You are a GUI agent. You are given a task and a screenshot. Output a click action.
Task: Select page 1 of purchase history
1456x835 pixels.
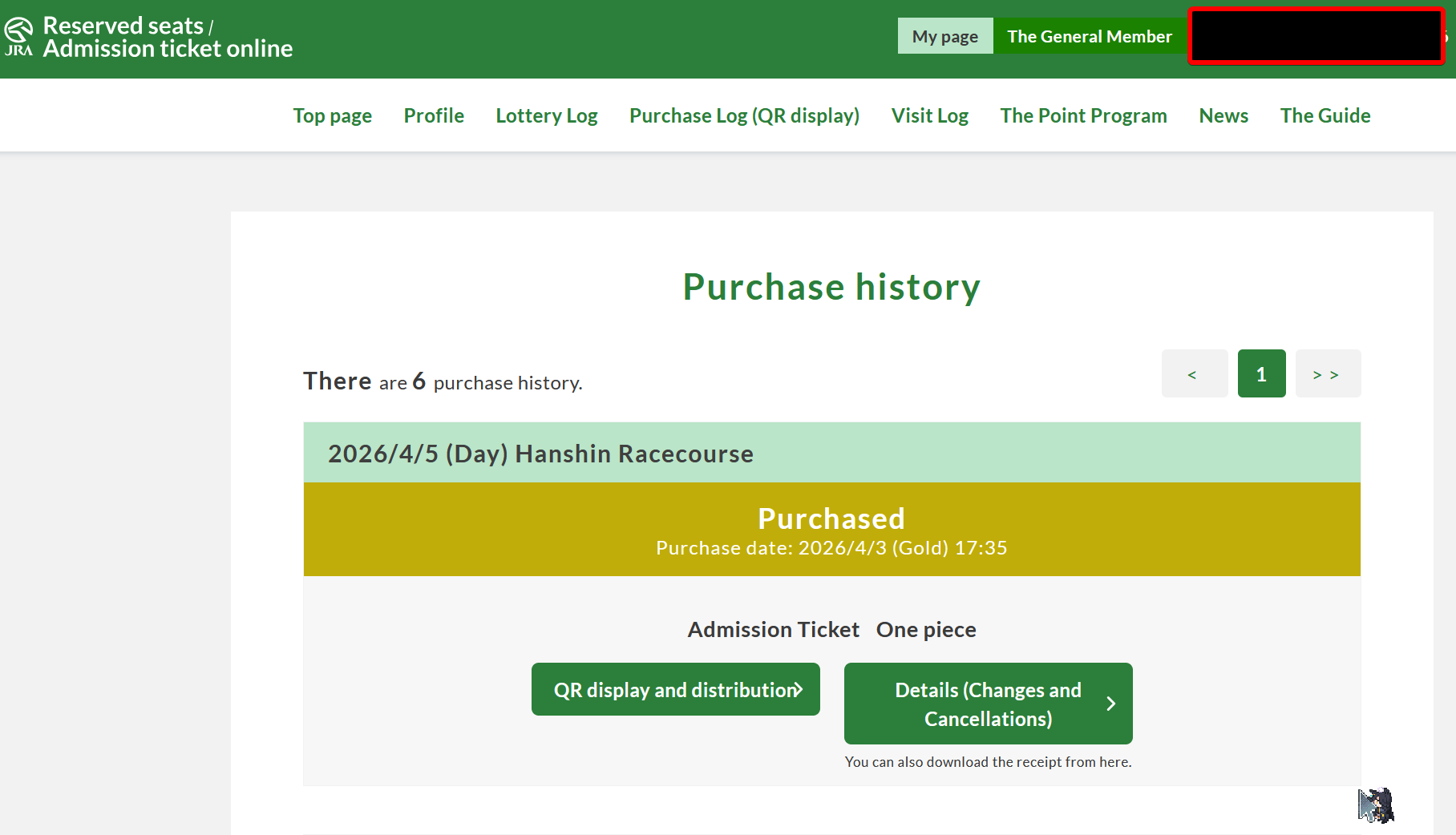(1262, 373)
